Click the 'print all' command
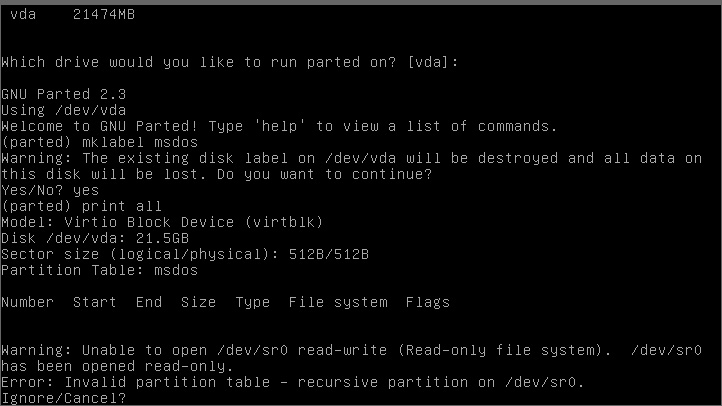This screenshot has height=406, width=722. (x=122, y=206)
